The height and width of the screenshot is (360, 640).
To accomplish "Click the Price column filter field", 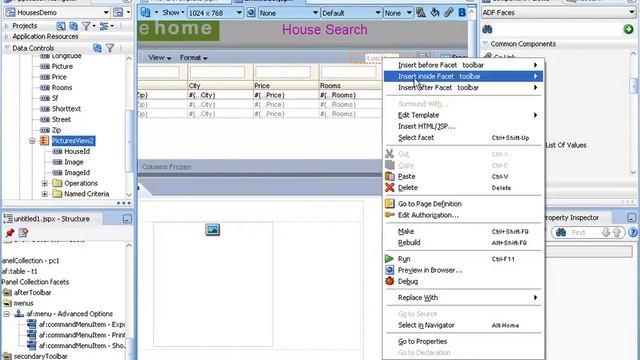I will coord(283,72).
